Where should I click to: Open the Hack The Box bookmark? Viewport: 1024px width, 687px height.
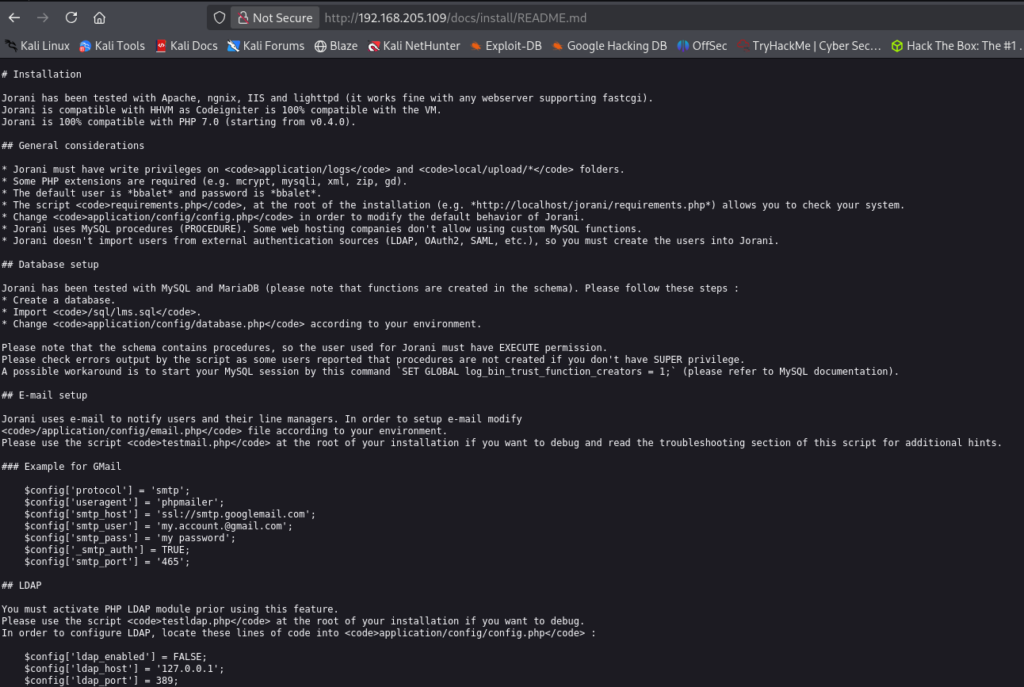point(955,46)
